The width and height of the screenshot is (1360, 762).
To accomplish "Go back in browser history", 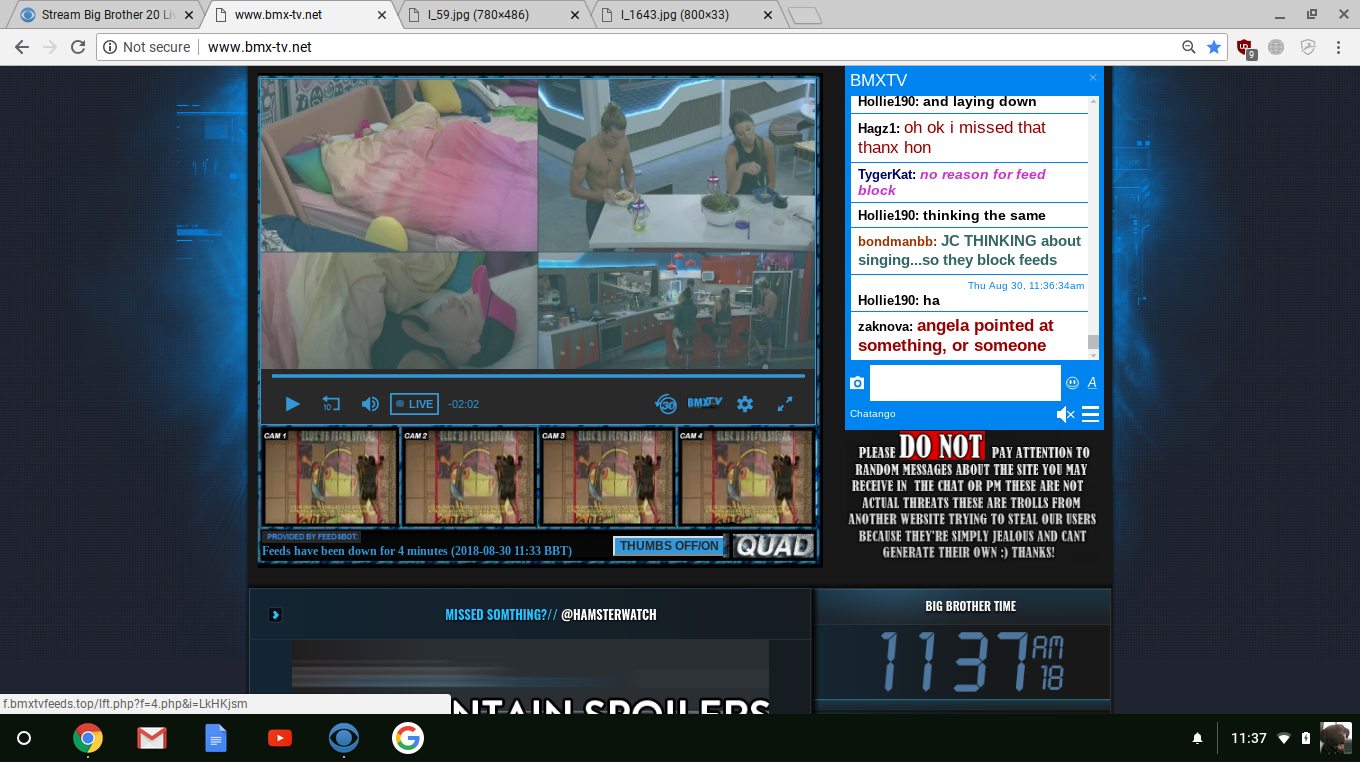I will 22,47.
